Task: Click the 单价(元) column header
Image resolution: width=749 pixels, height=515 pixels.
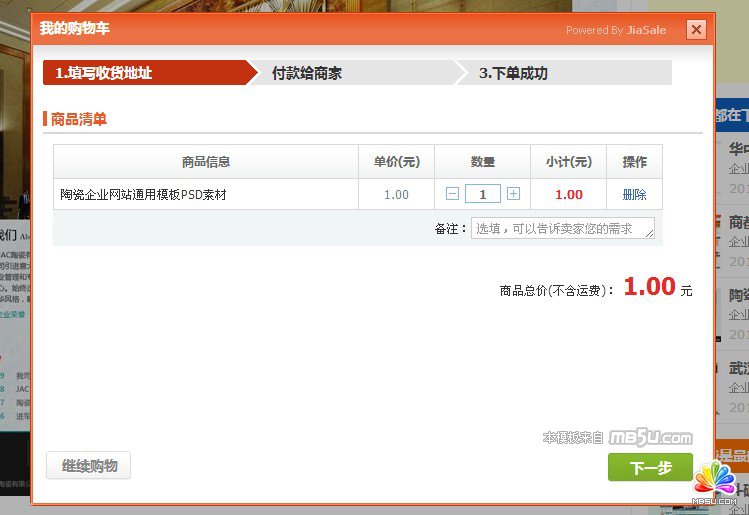Action: tap(396, 162)
